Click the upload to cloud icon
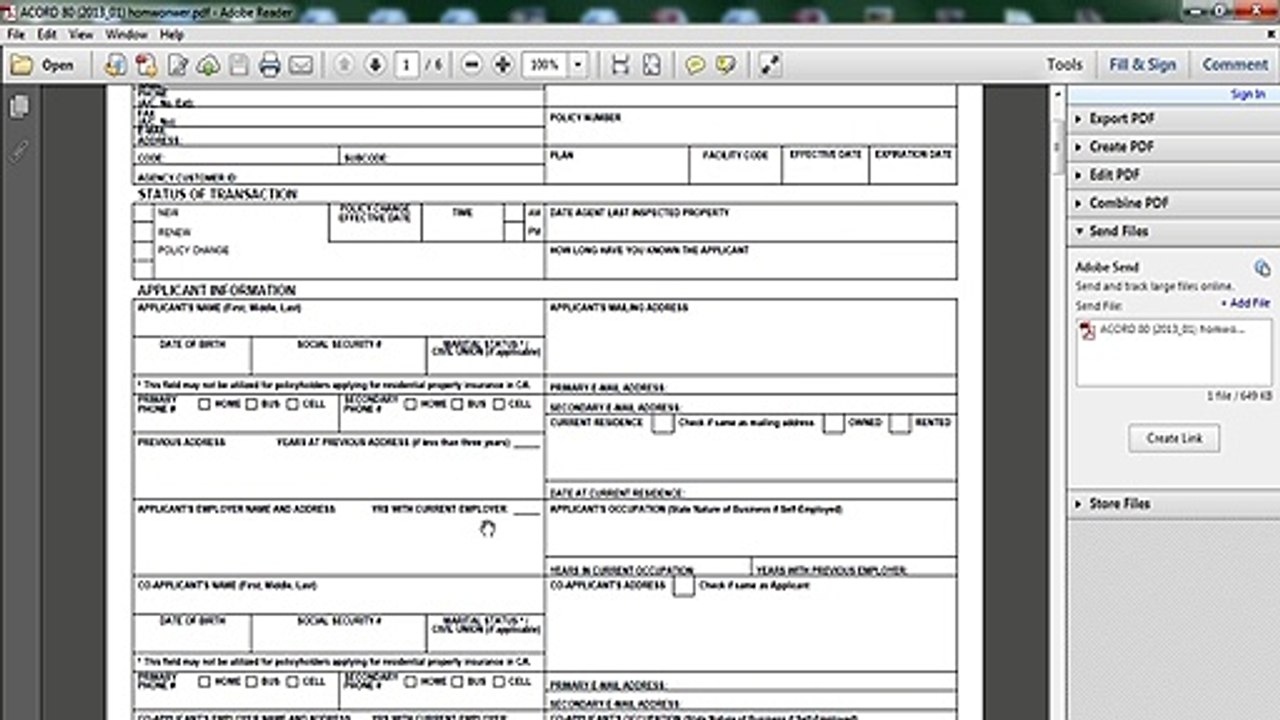1280x720 pixels. pos(208,65)
